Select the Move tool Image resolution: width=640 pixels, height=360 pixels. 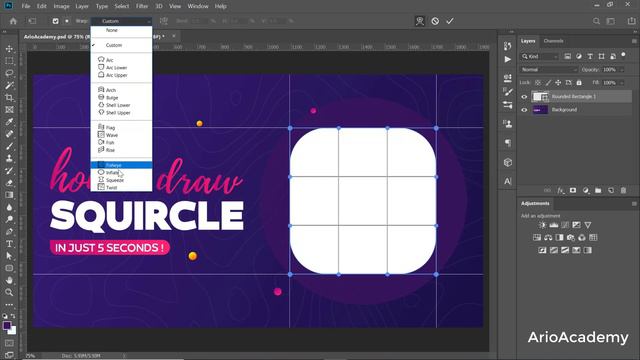[9, 49]
